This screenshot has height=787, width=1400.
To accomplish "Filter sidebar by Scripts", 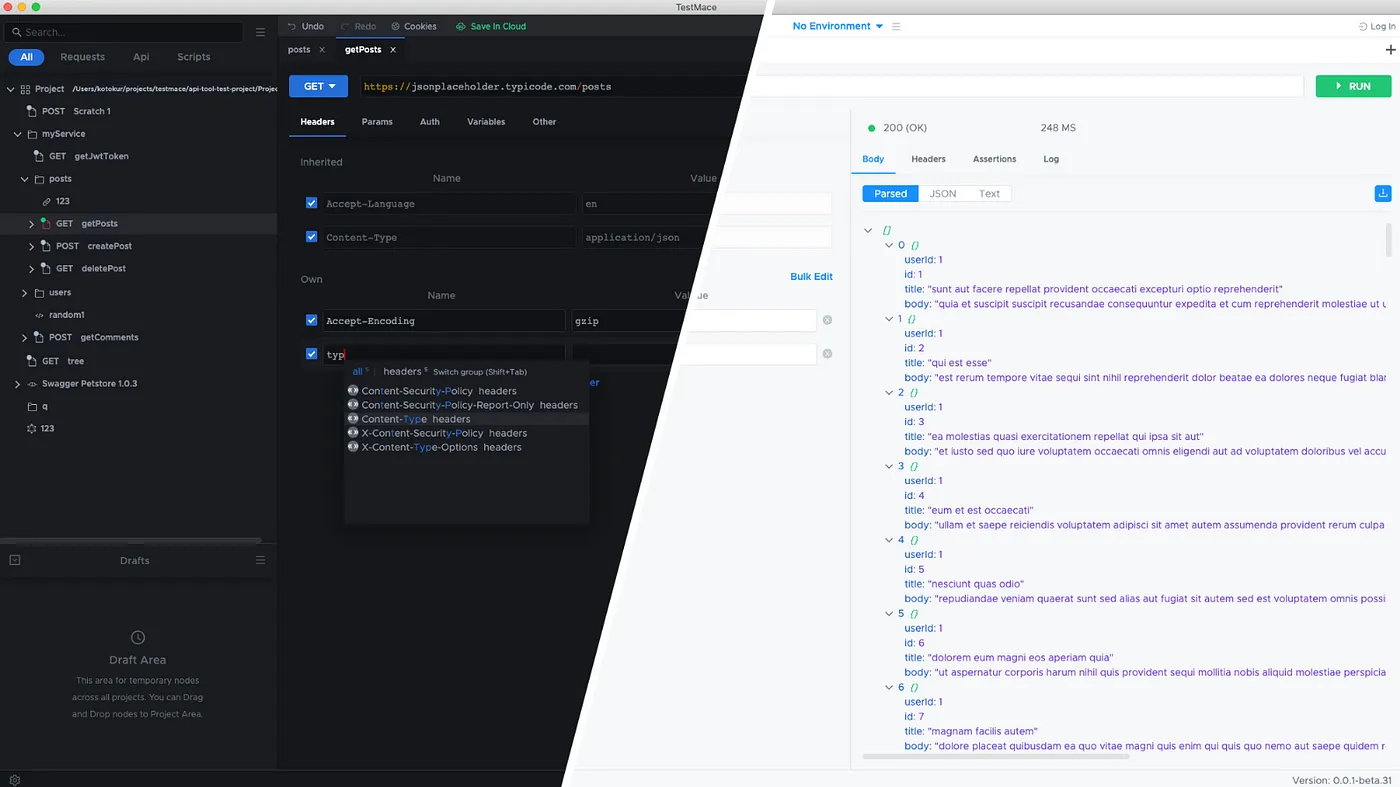I will pyautogui.click(x=194, y=57).
